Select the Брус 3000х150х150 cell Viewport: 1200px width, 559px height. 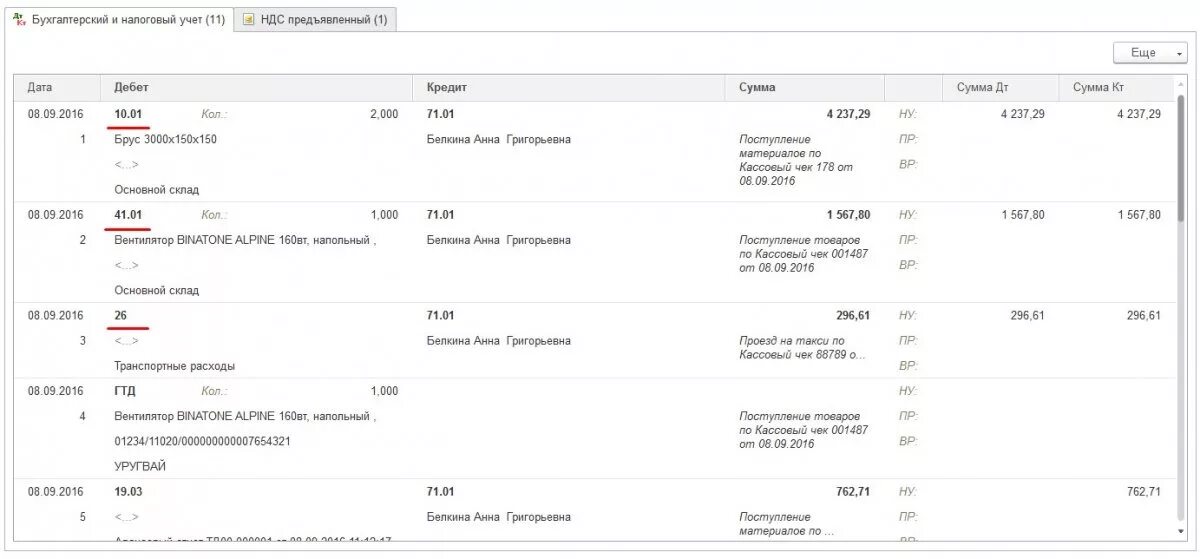165,140
